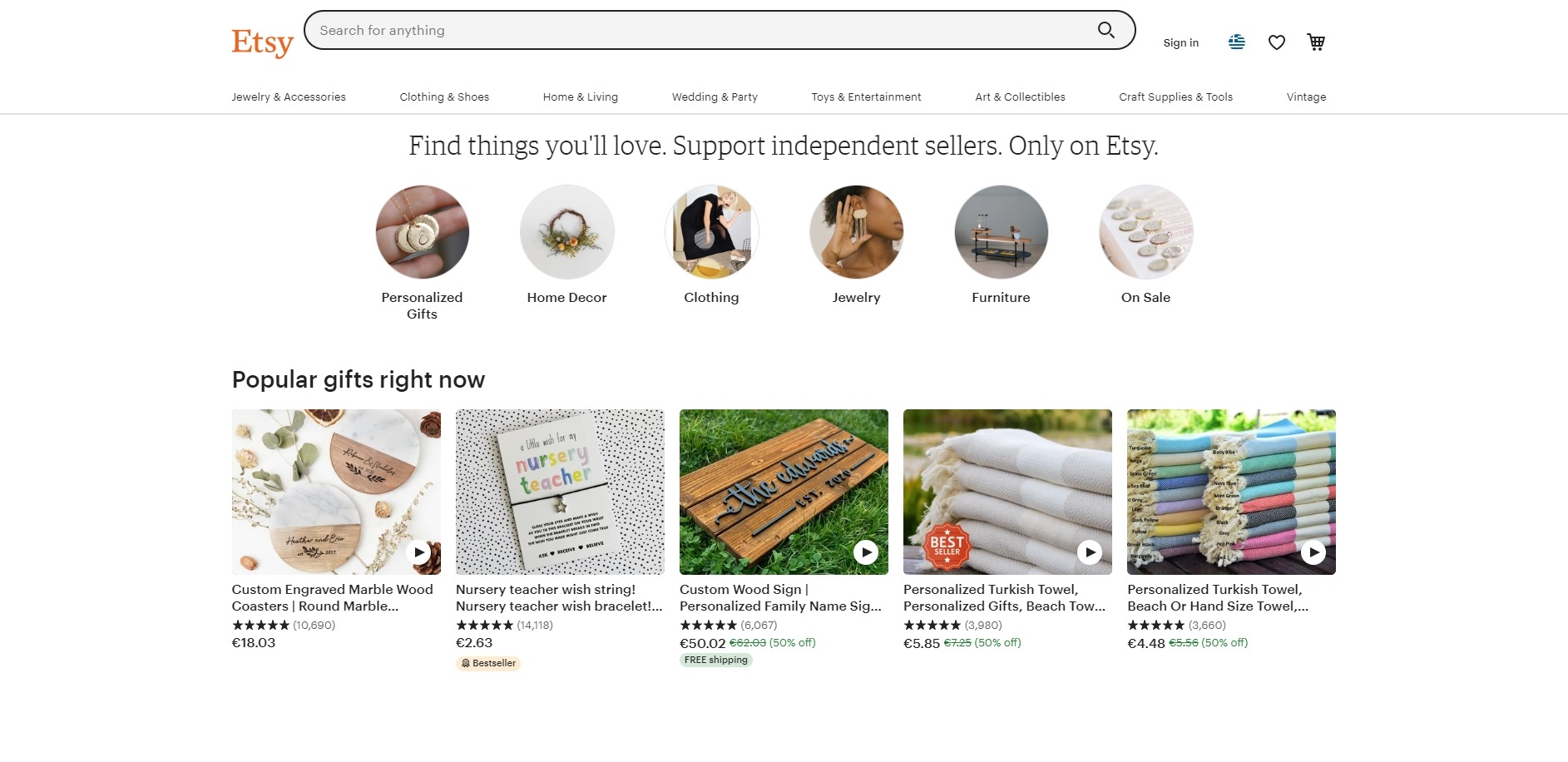Open the Home & Living menu
1568x762 pixels.
tap(581, 97)
